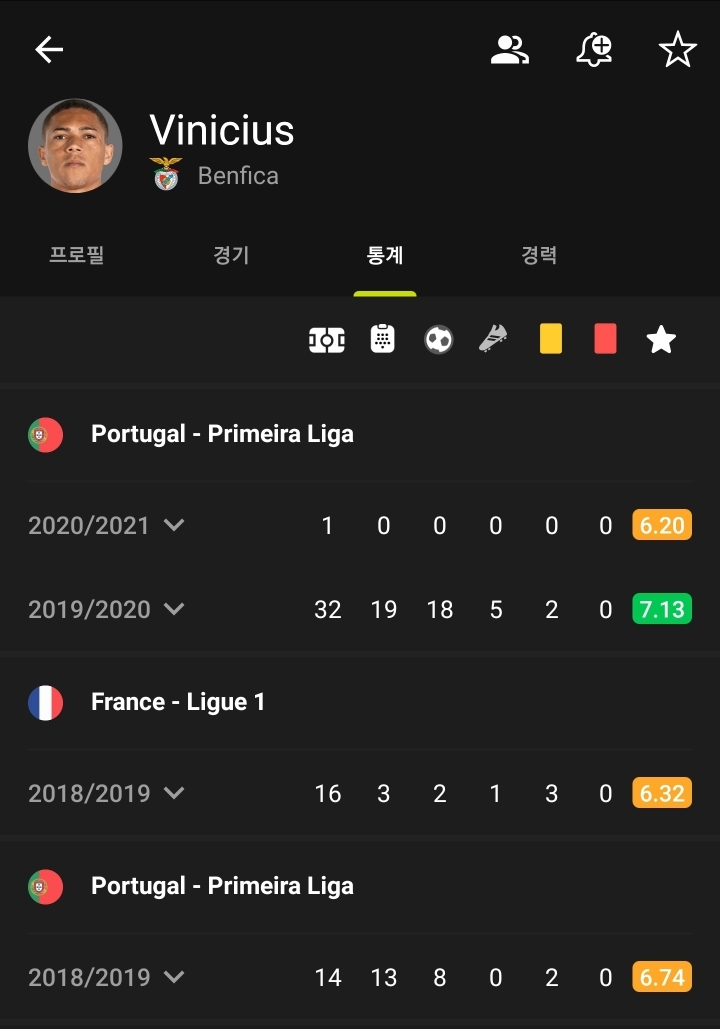Open the France - Ligue 1 league
This screenshot has height=1029, width=720.
[x=178, y=702]
